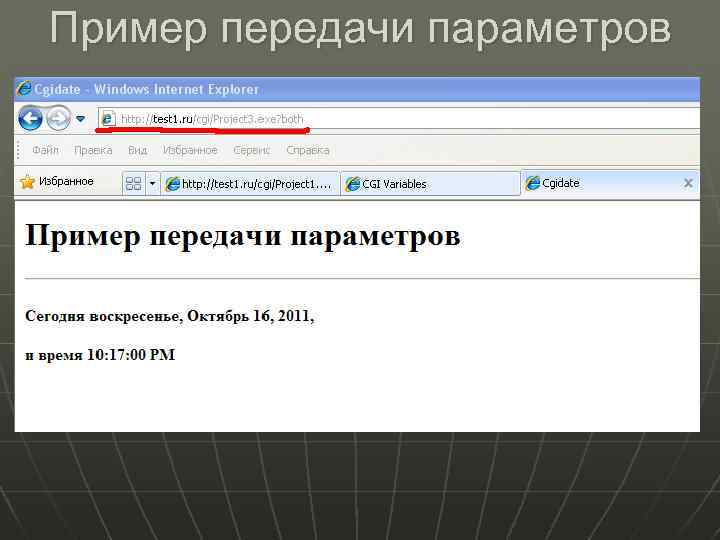
Task: Click the browser Forward arrow button
Action: (x=58, y=118)
